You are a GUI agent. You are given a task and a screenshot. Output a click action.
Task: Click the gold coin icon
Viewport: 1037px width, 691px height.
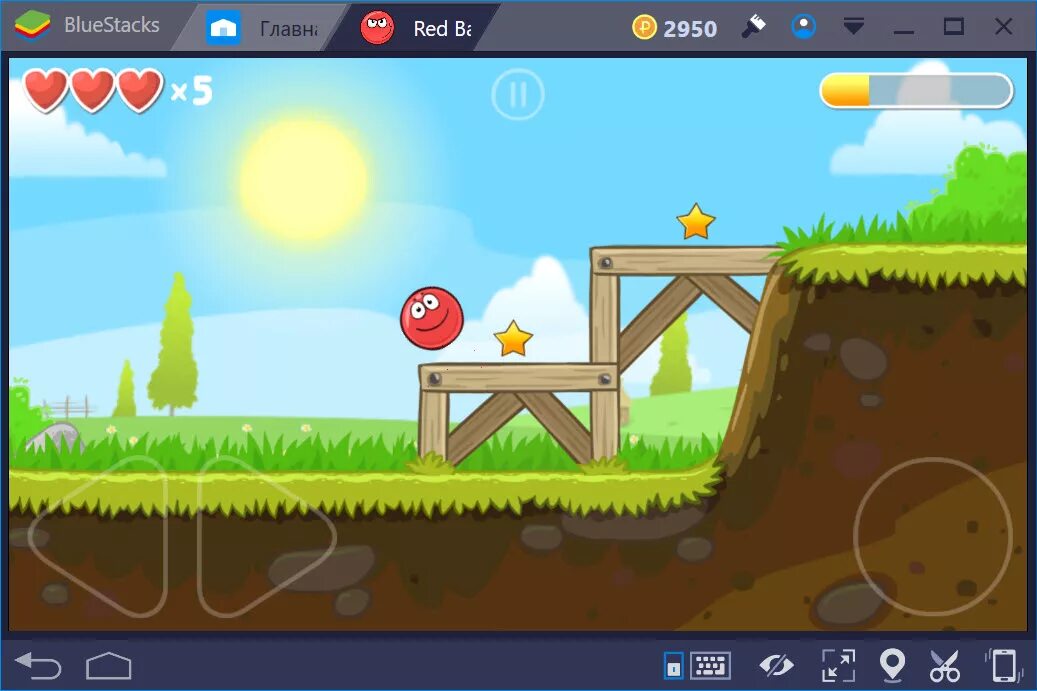tap(644, 28)
